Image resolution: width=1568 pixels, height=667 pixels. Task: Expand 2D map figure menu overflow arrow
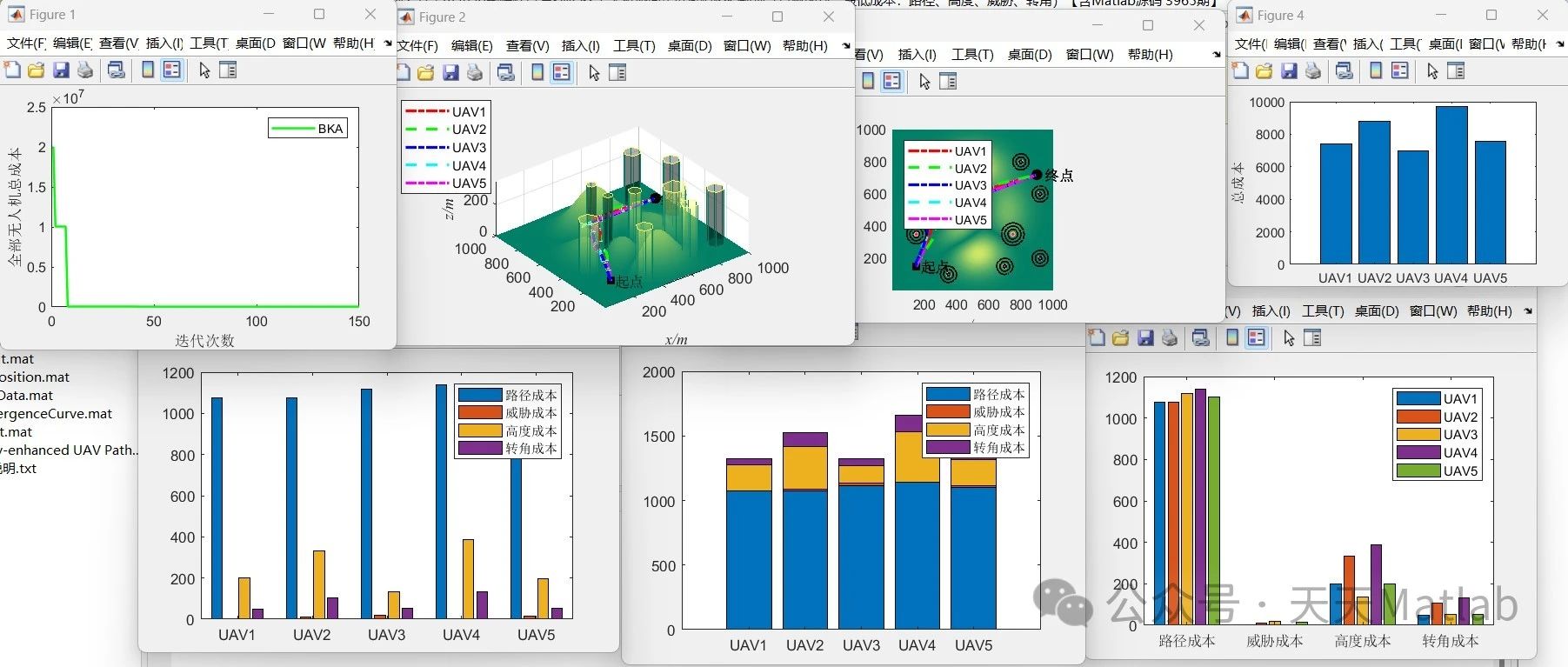click(x=1216, y=55)
